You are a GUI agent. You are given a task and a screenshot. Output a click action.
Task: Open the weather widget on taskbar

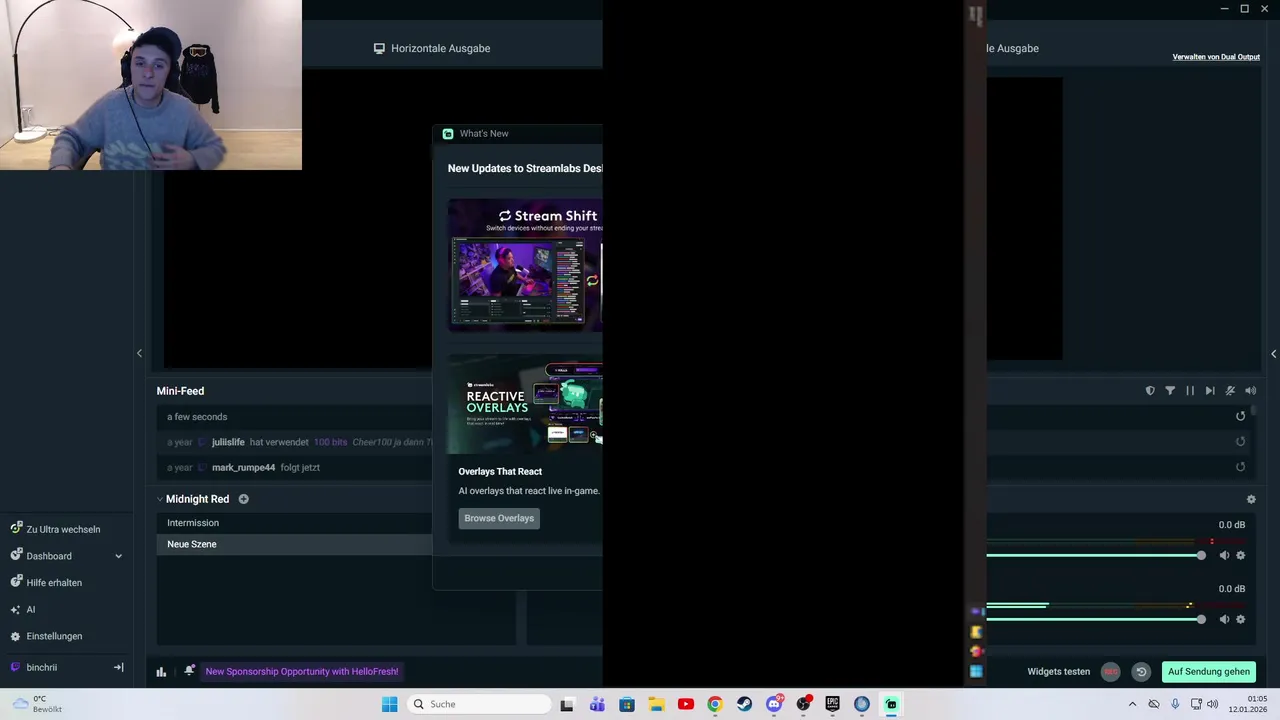[35, 704]
